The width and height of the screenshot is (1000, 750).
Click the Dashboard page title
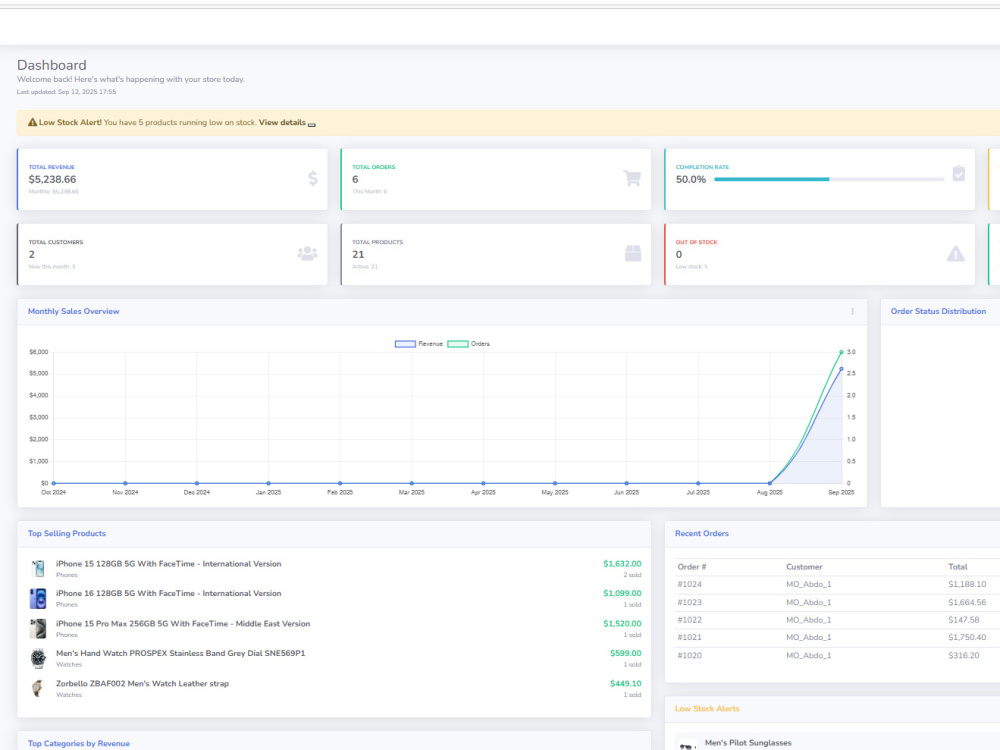52,65
